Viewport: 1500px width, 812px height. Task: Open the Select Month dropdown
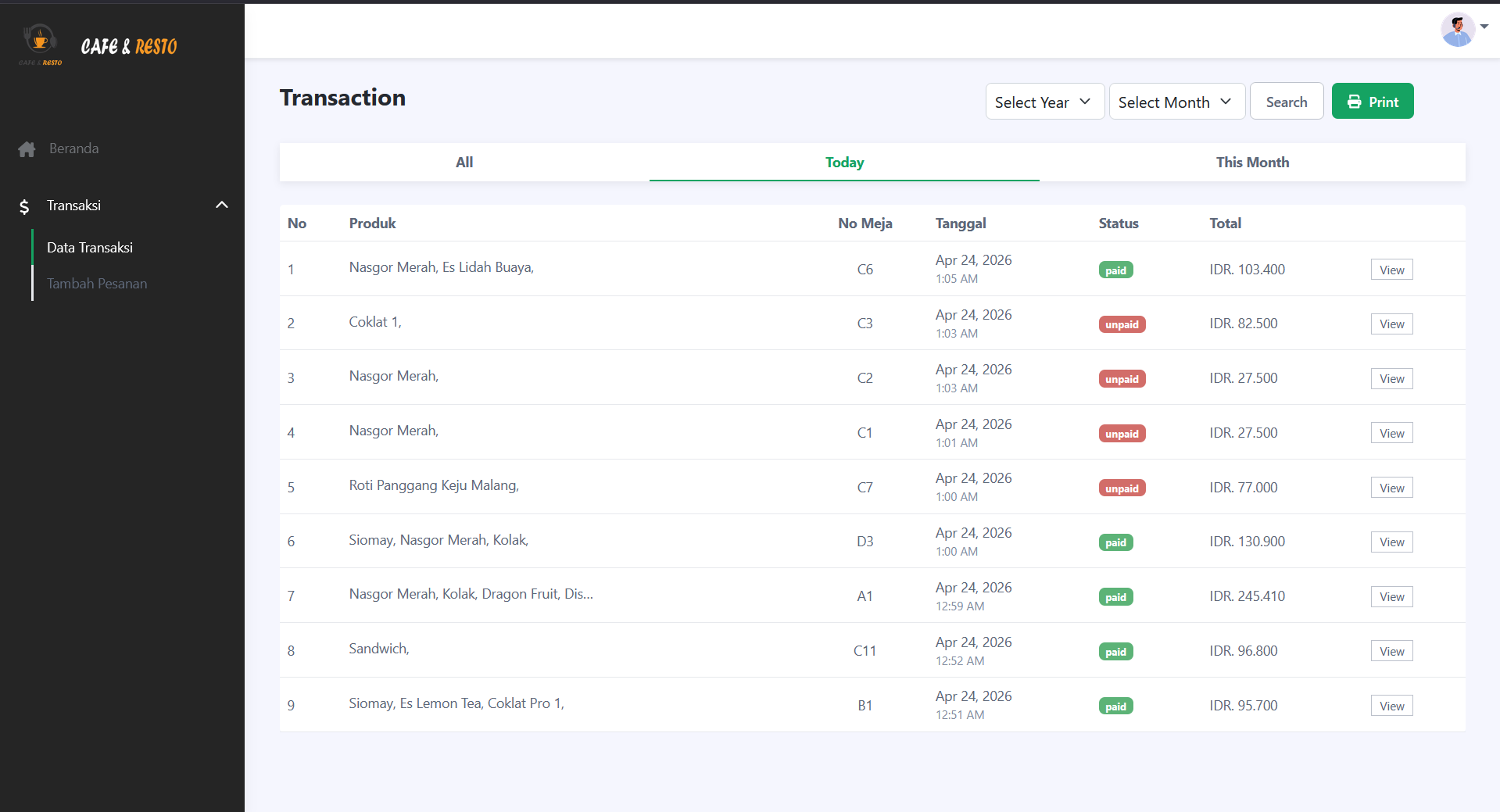[1176, 102]
